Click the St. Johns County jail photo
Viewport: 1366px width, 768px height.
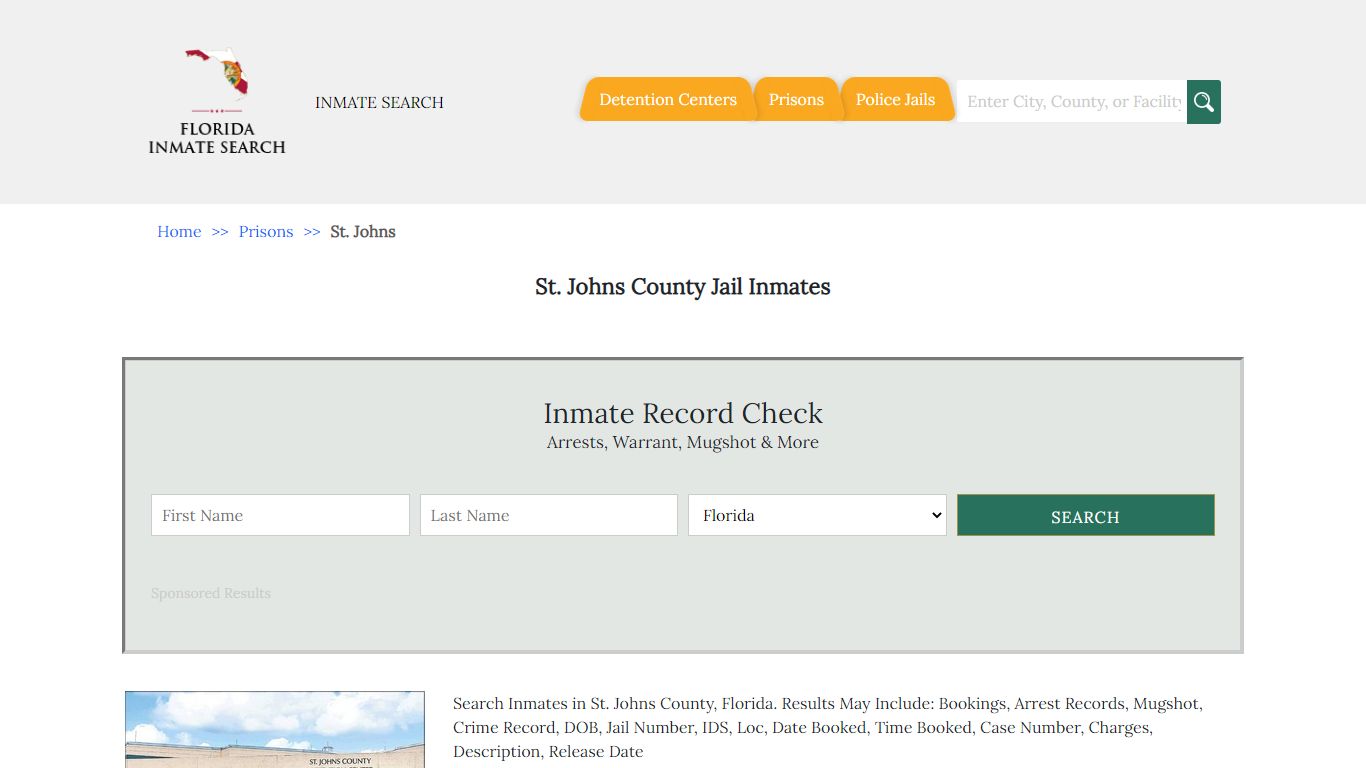274,730
